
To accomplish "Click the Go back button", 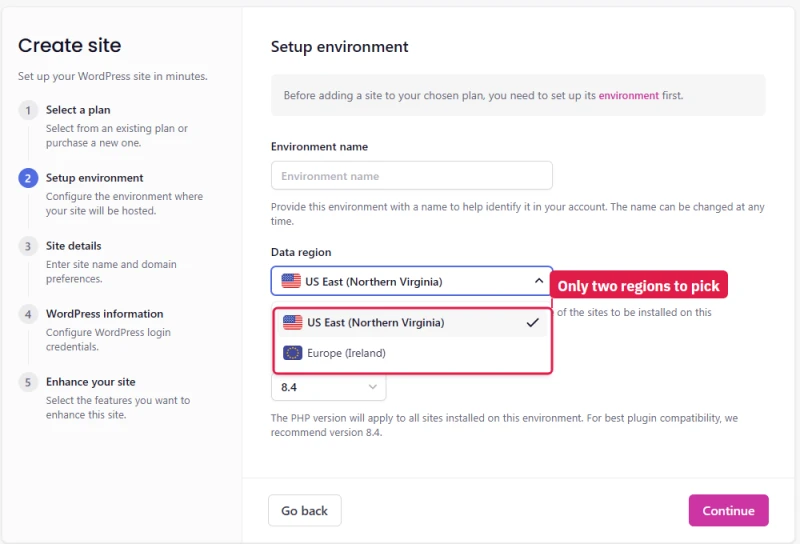I will tap(305, 510).
